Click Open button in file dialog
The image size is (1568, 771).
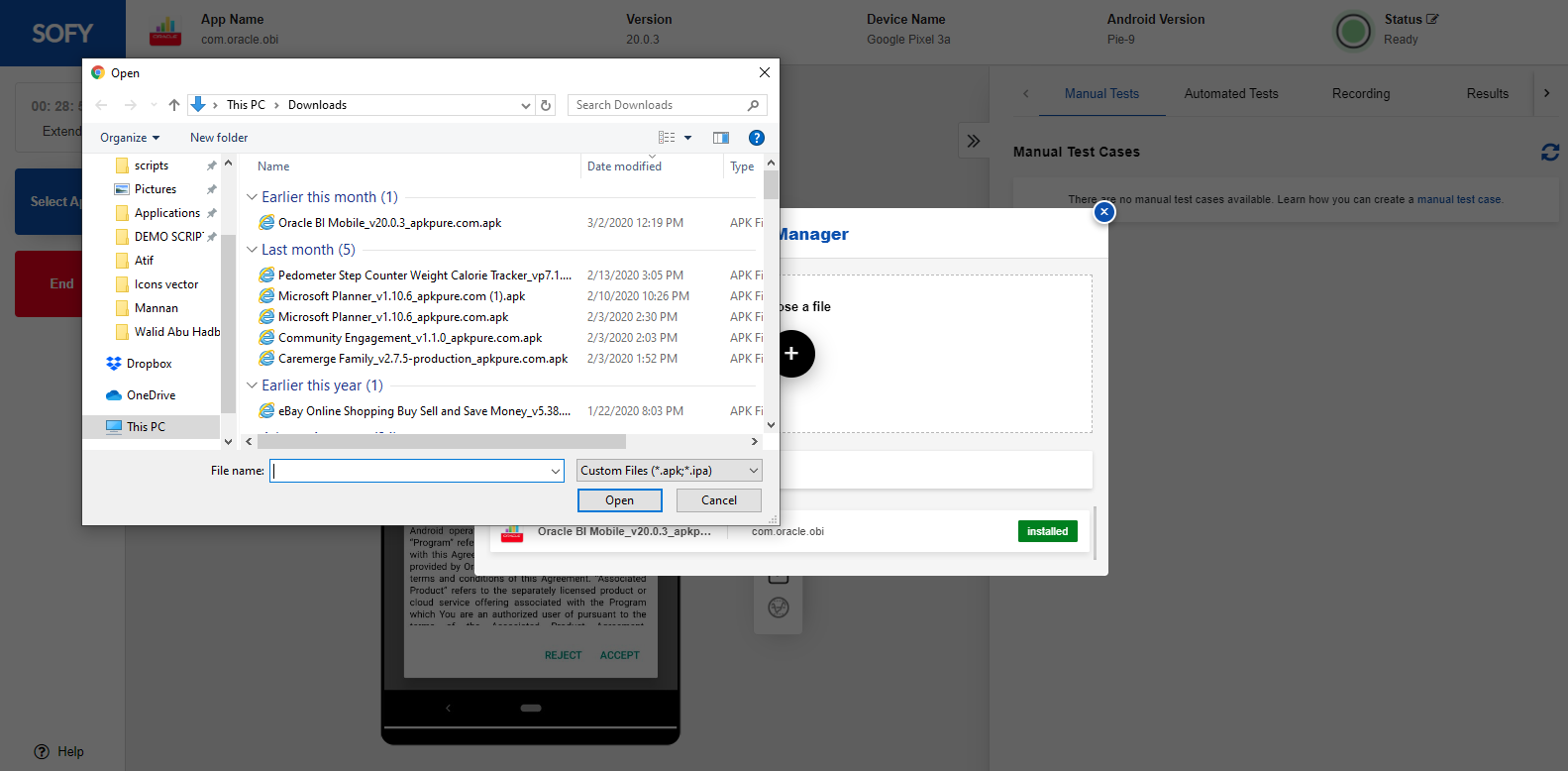[620, 500]
